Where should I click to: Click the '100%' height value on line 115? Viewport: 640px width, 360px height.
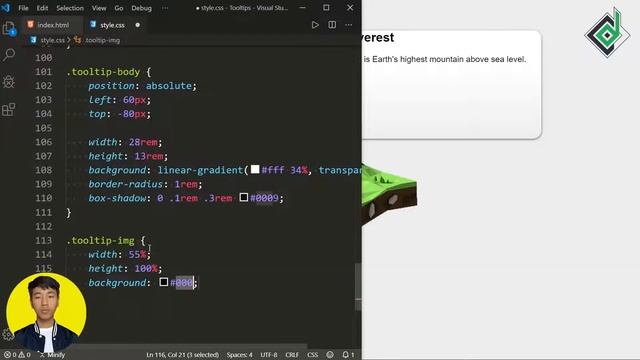[146, 268]
